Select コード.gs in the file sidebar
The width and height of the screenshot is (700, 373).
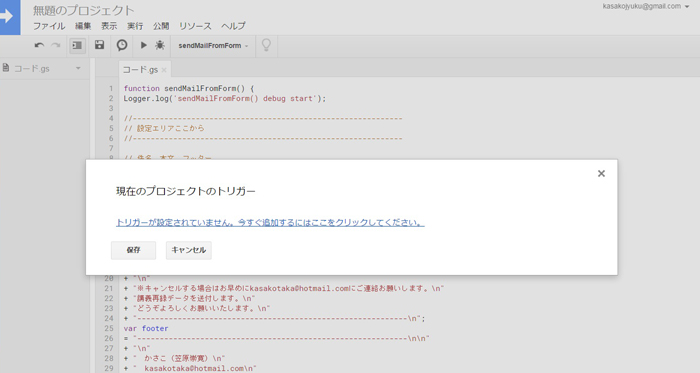(31, 68)
